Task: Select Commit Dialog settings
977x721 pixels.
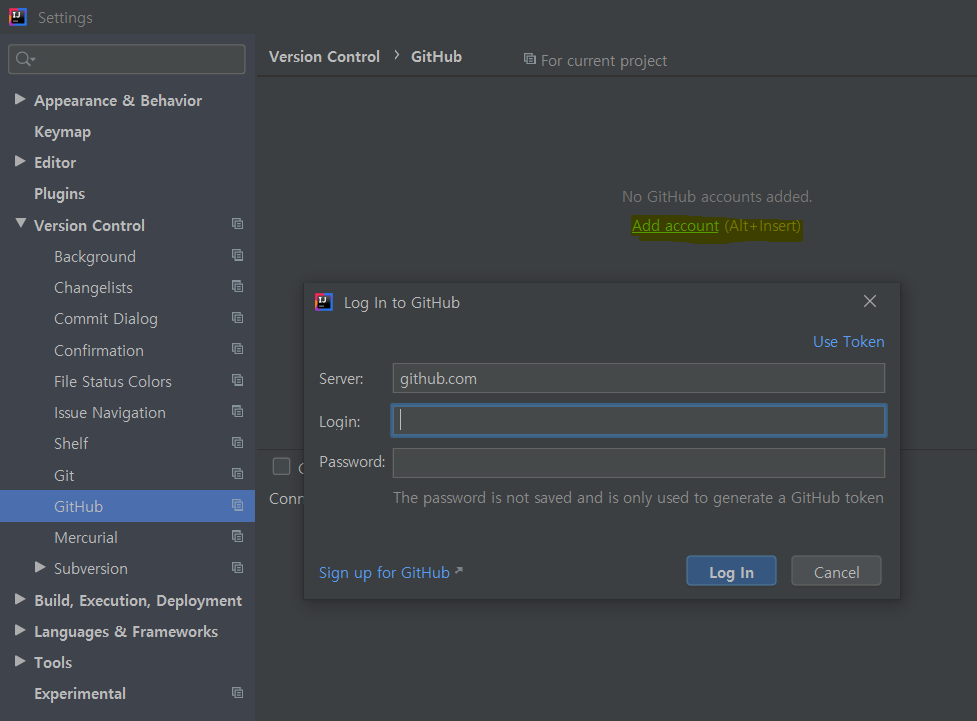Action: pyautogui.click(x=106, y=319)
